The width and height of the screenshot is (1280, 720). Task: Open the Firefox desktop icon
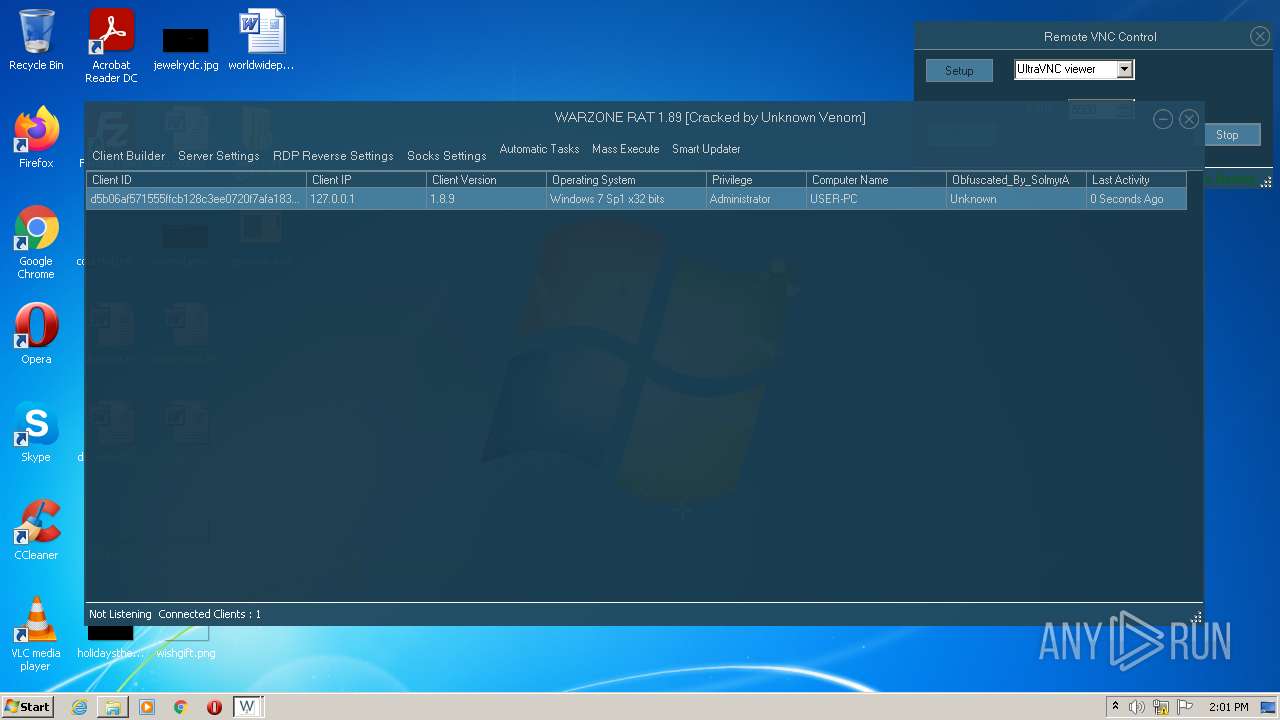[x=36, y=137]
